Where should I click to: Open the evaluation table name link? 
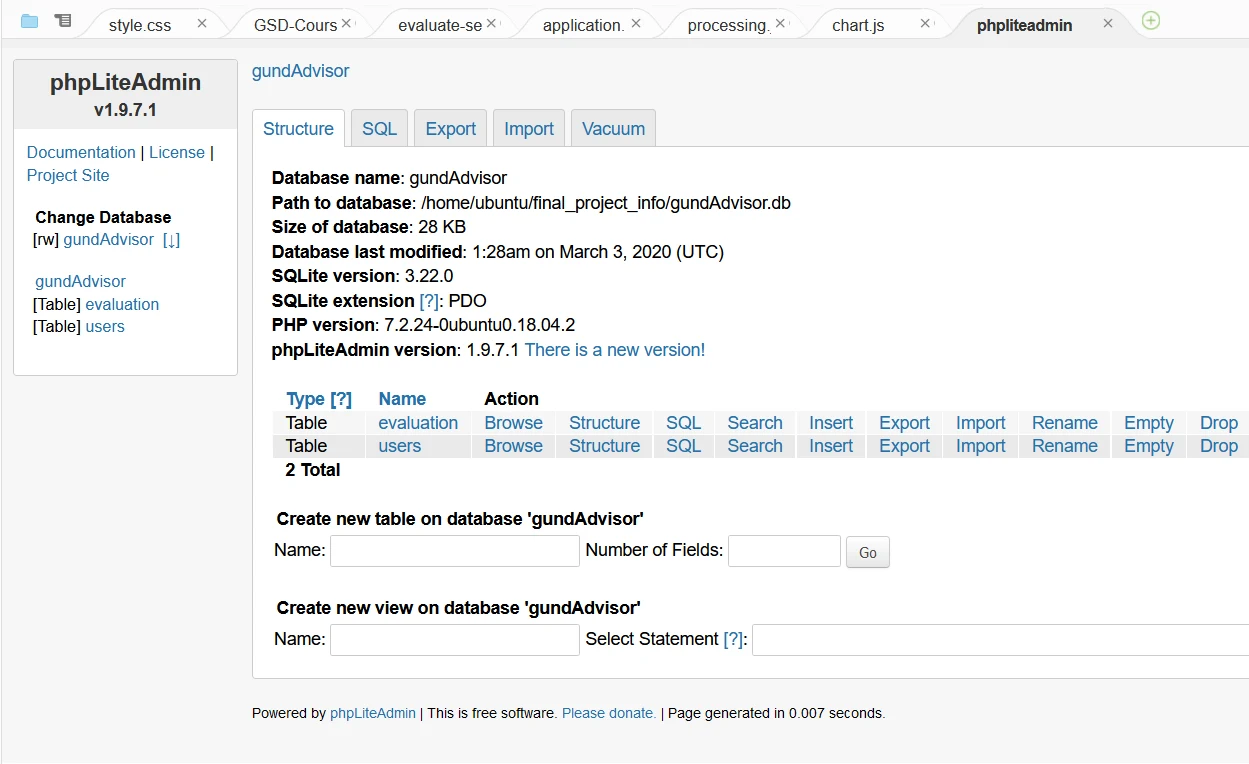418,423
